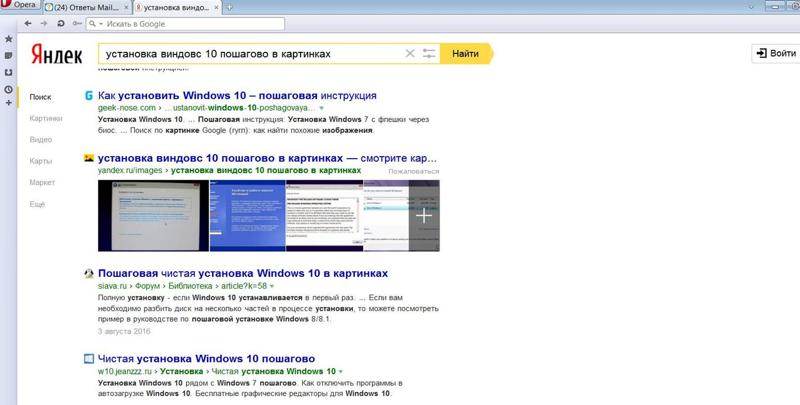
Task: Show more images with plus overlay
Action: coord(424,215)
